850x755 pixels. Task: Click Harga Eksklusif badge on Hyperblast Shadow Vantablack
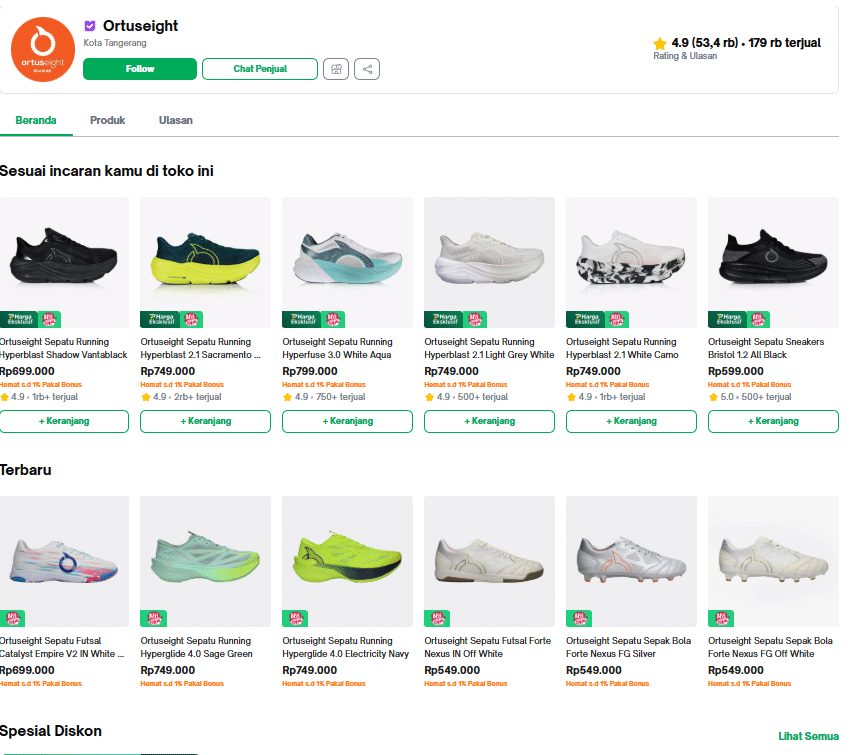(x=19, y=319)
